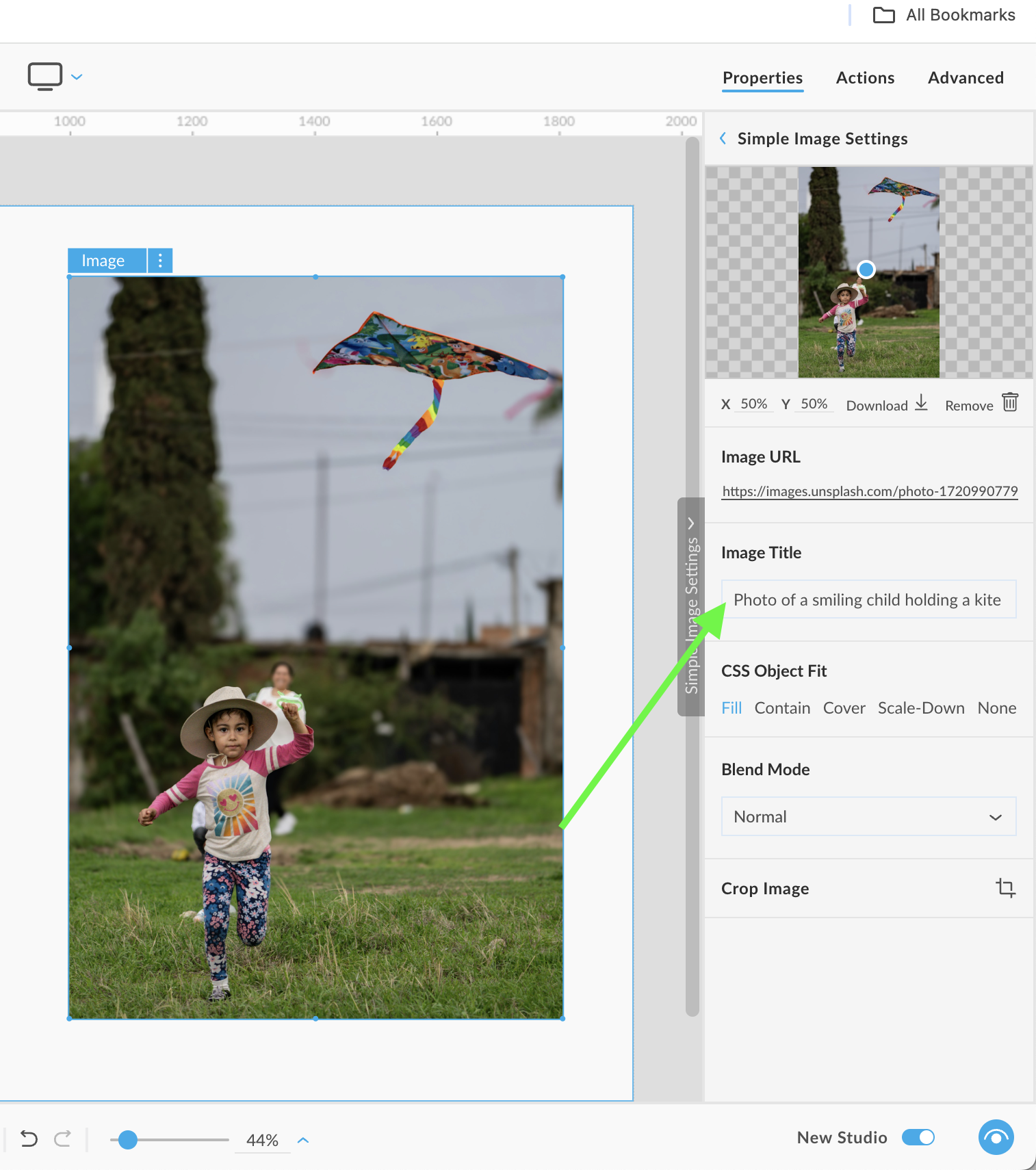Click the desktop device preview icon
The height and width of the screenshot is (1170, 1036).
tap(45, 77)
